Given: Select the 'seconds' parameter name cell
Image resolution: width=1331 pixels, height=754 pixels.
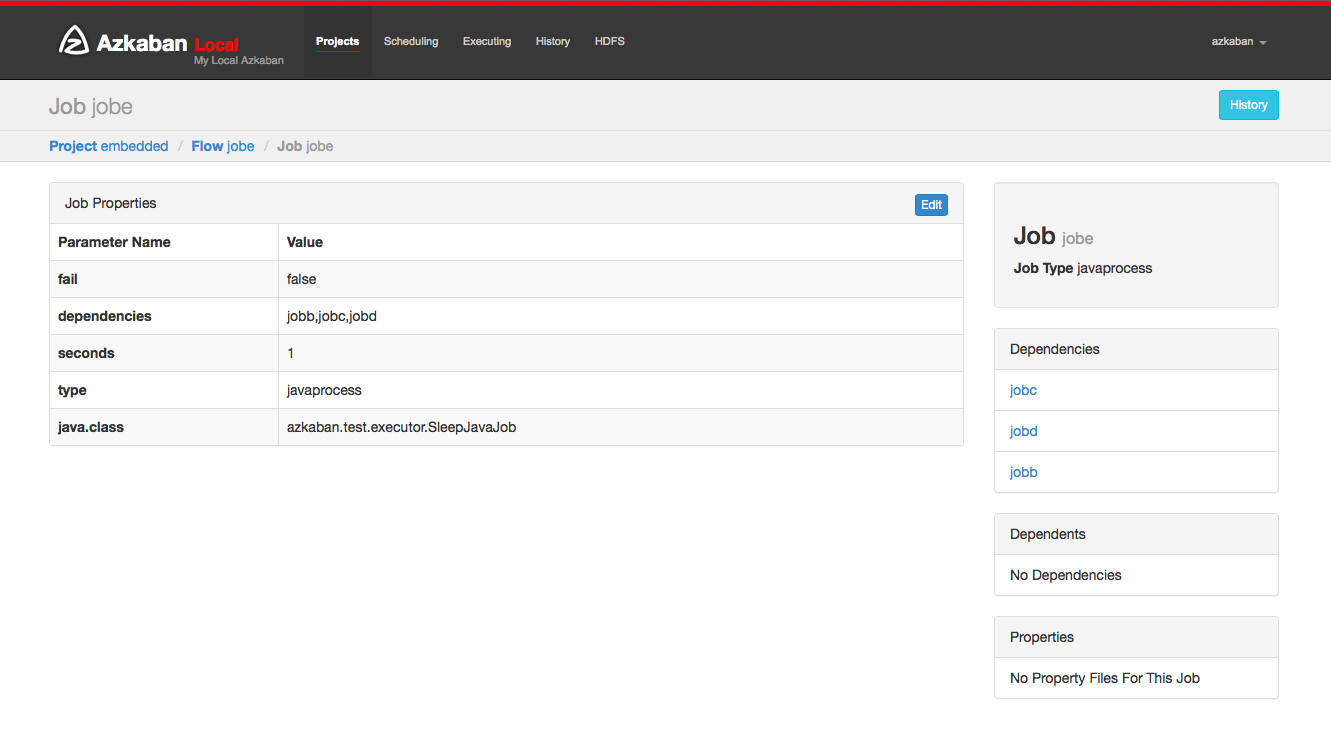Looking at the screenshot, I should [164, 353].
